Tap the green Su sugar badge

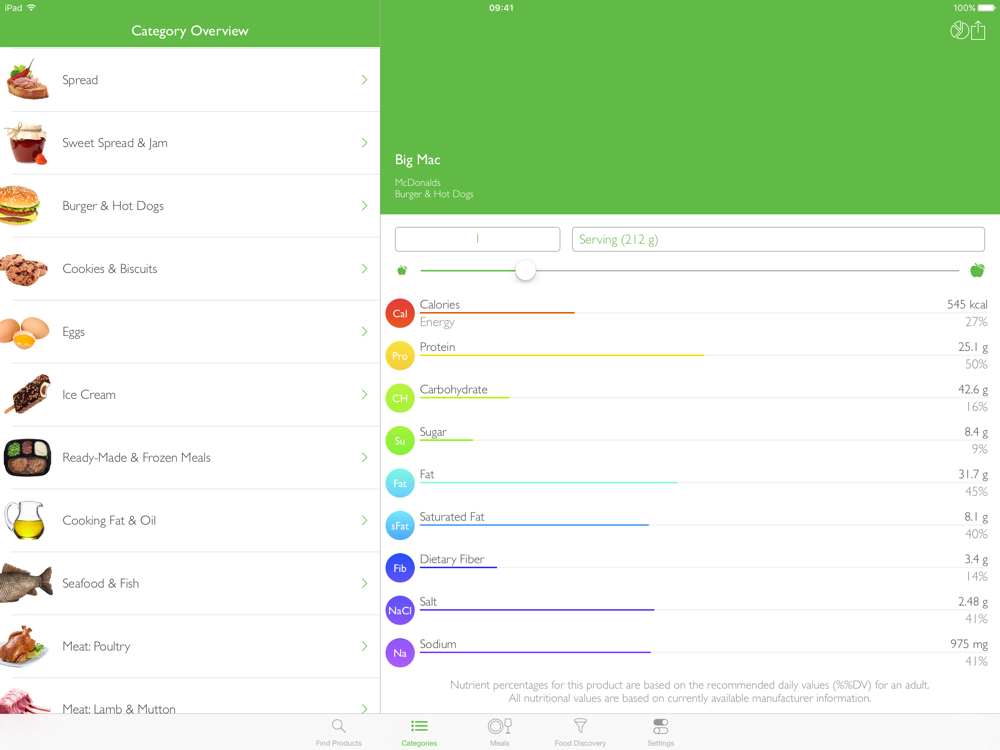tap(400, 441)
